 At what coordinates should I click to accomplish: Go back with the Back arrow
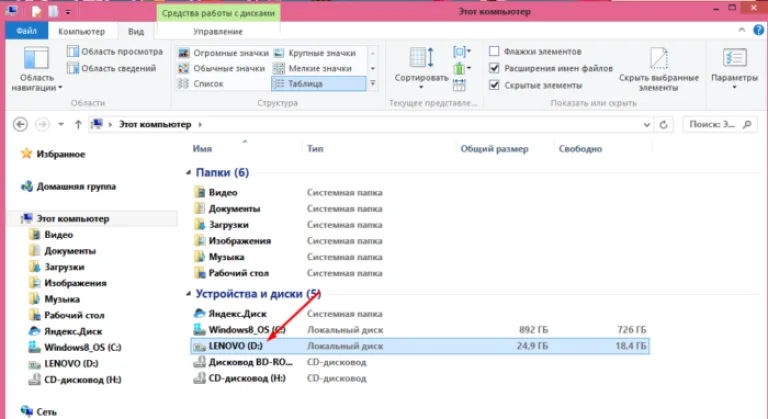pyautogui.click(x=20, y=124)
